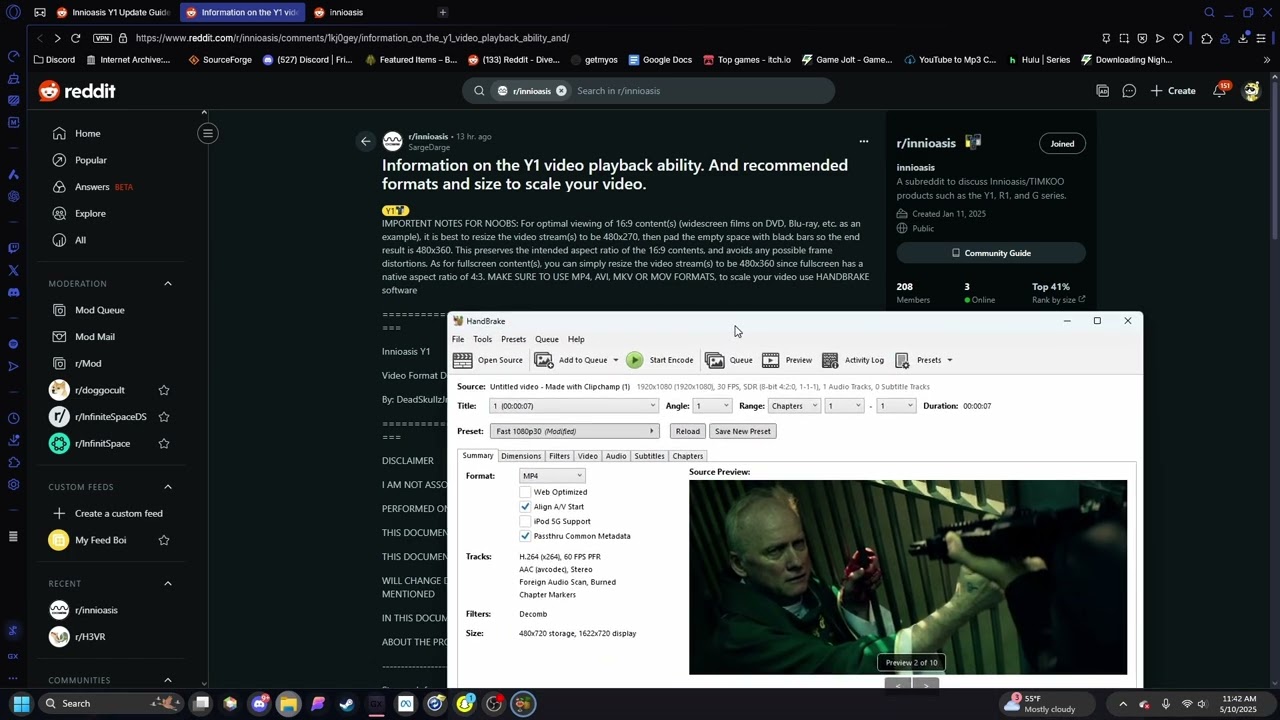This screenshot has height=720, width=1280.
Task: Open the Help menu in HandBrake
Action: tap(576, 339)
